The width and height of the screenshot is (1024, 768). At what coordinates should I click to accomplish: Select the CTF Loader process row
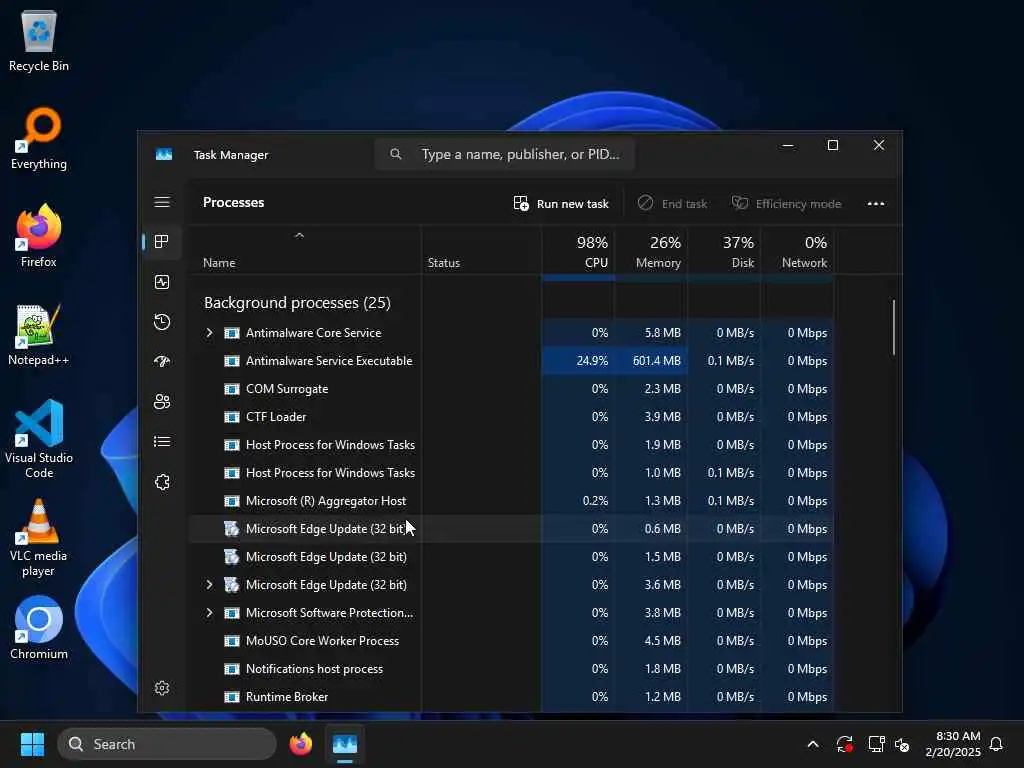[511, 417]
